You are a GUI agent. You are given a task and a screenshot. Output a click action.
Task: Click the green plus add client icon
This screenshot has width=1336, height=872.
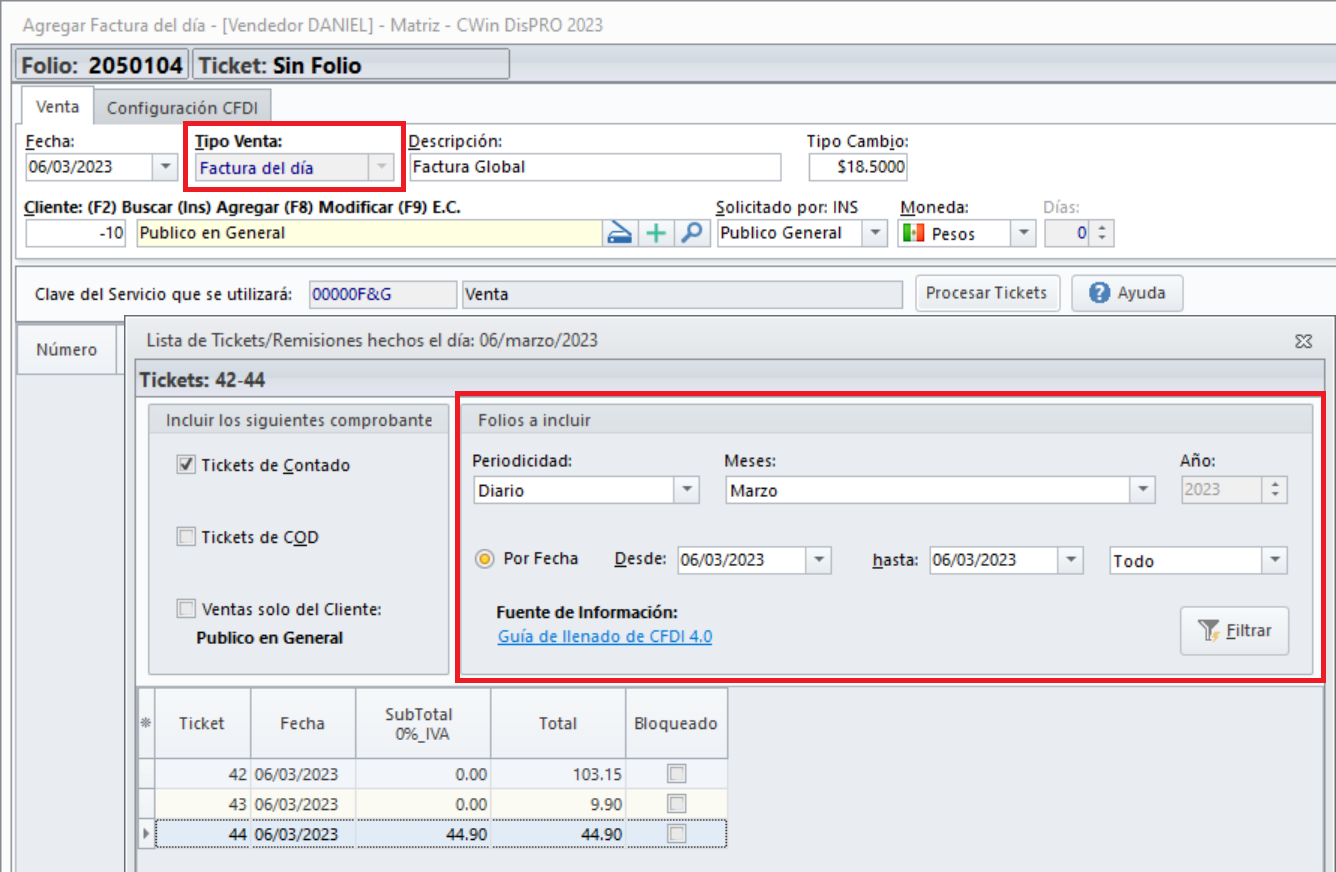click(655, 233)
